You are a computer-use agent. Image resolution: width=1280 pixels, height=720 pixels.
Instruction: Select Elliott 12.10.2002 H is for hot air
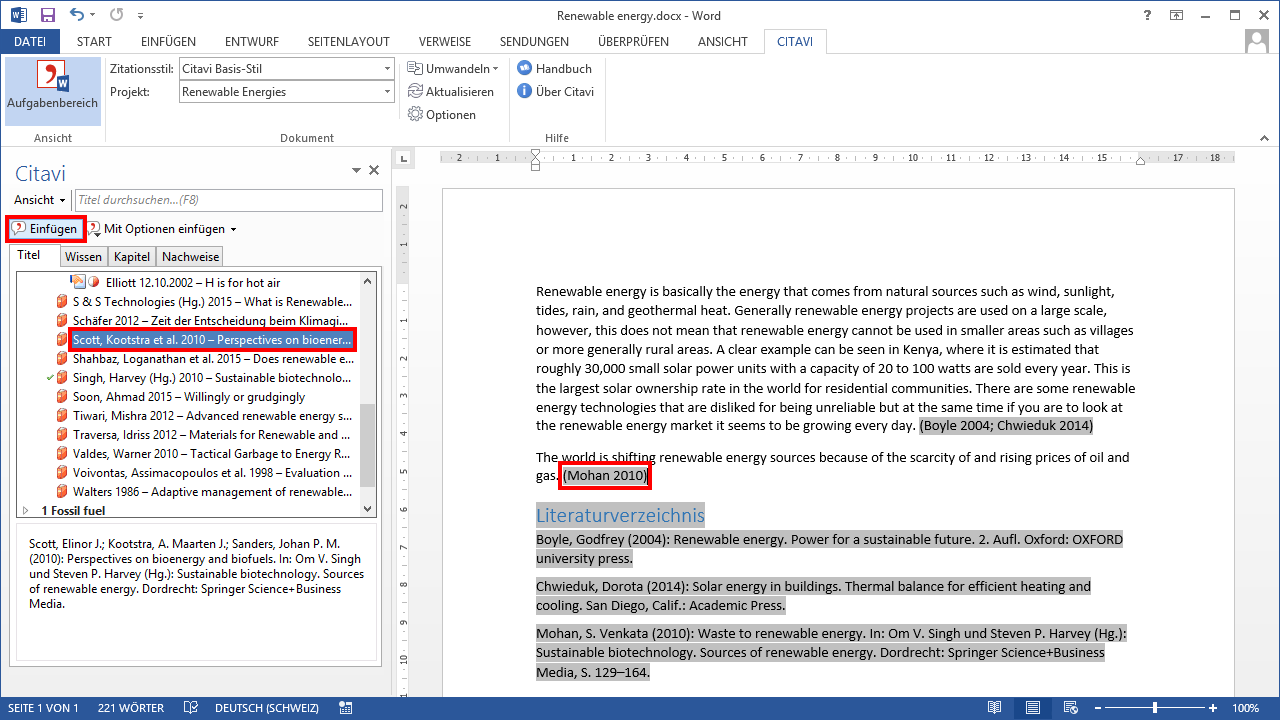coord(194,283)
